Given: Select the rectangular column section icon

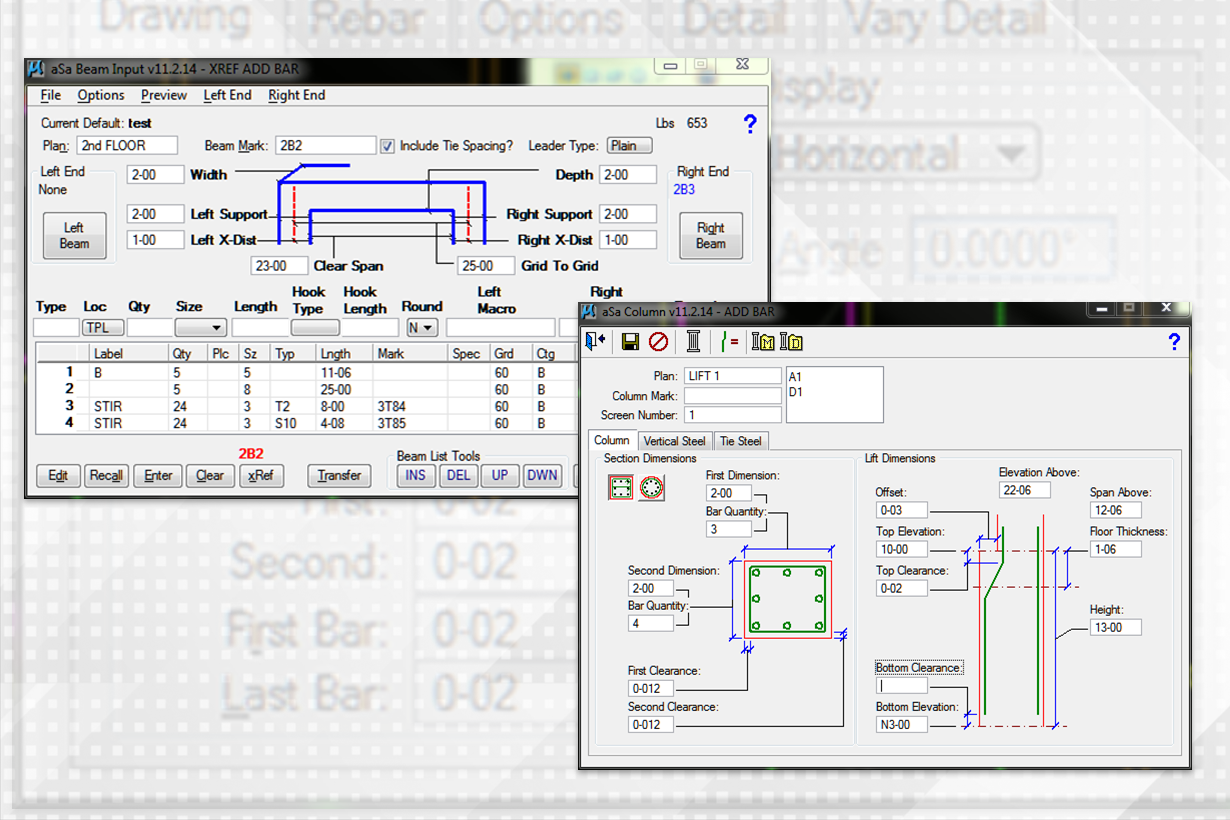Looking at the screenshot, I should tap(620, 488).
